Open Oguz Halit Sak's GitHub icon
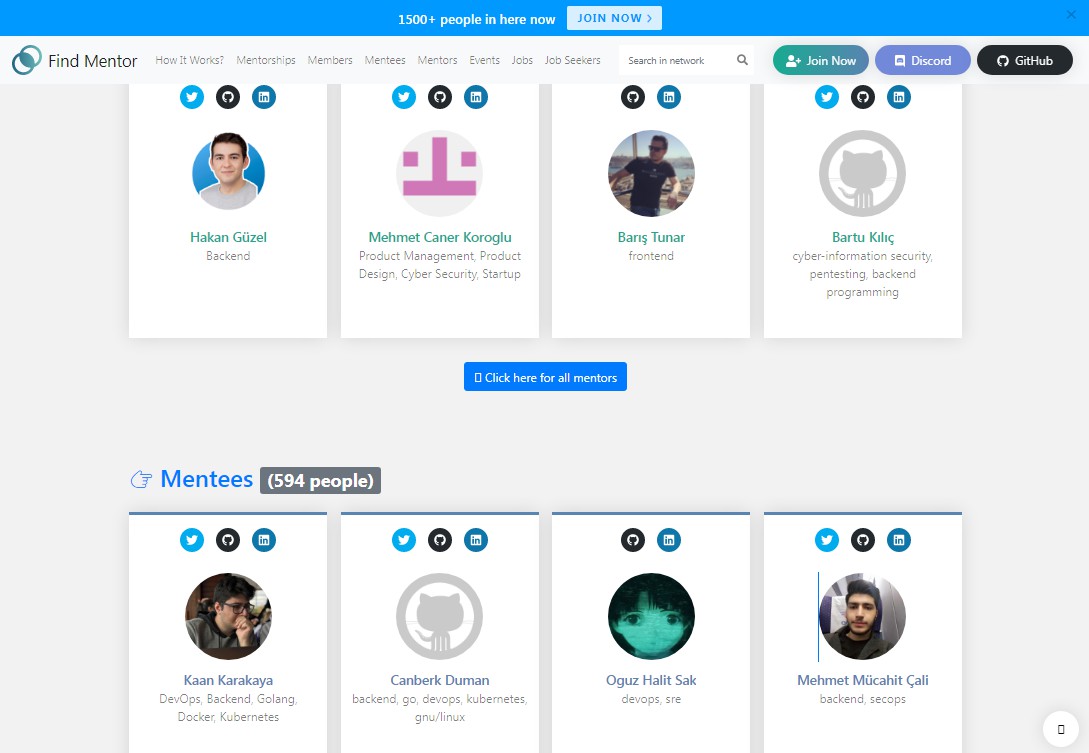This screenshot has width=1089, height=753. 633,540
